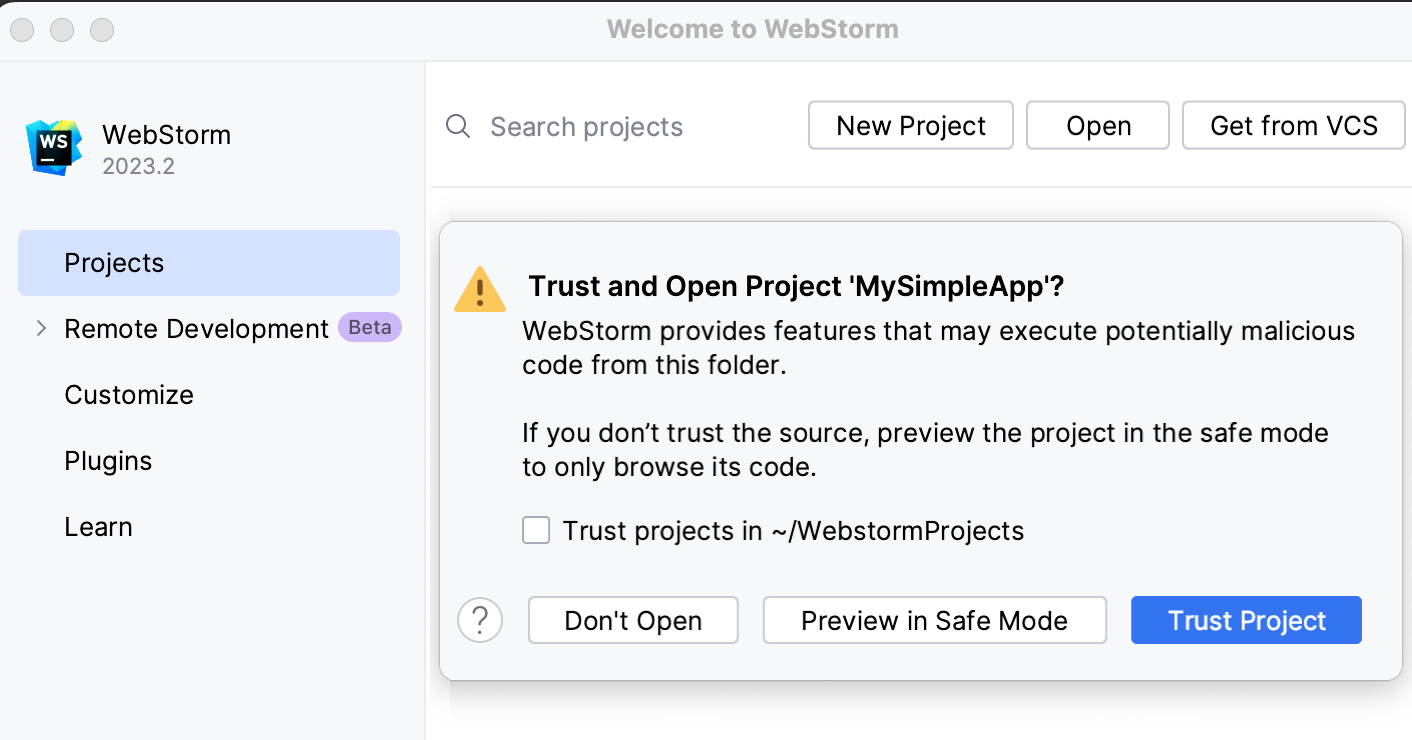This screenshot has height=740, width=1412.
Task: Open the Learn section
Action: coord(98,526)
